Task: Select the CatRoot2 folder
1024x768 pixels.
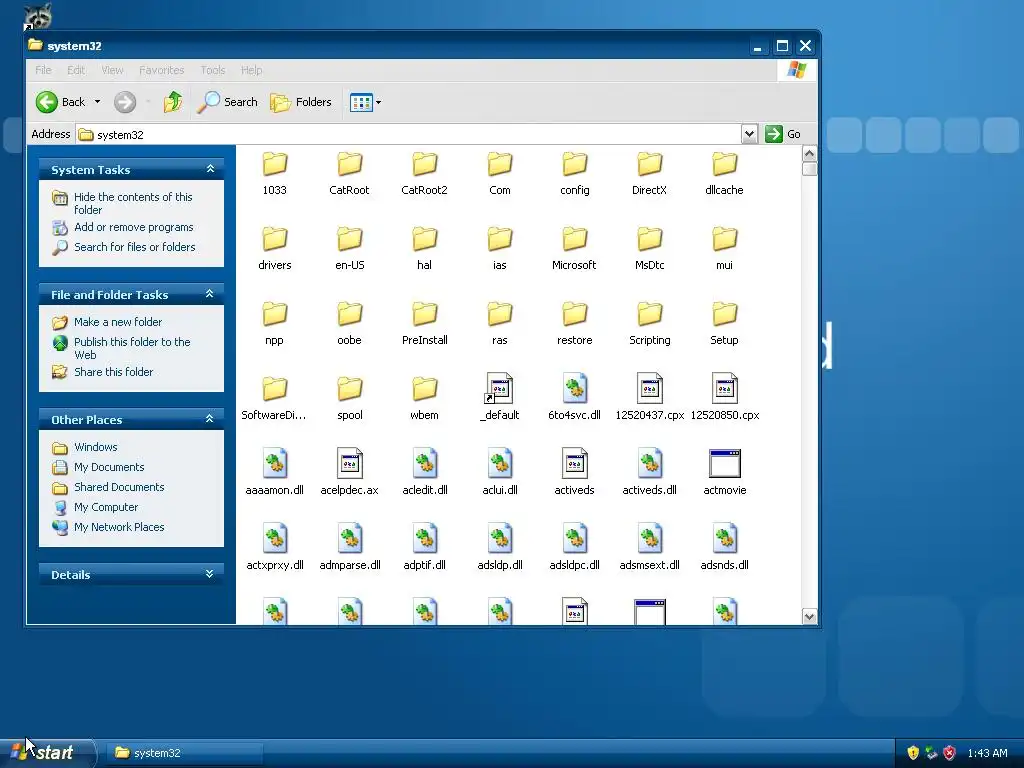Action: pos(424,174)
